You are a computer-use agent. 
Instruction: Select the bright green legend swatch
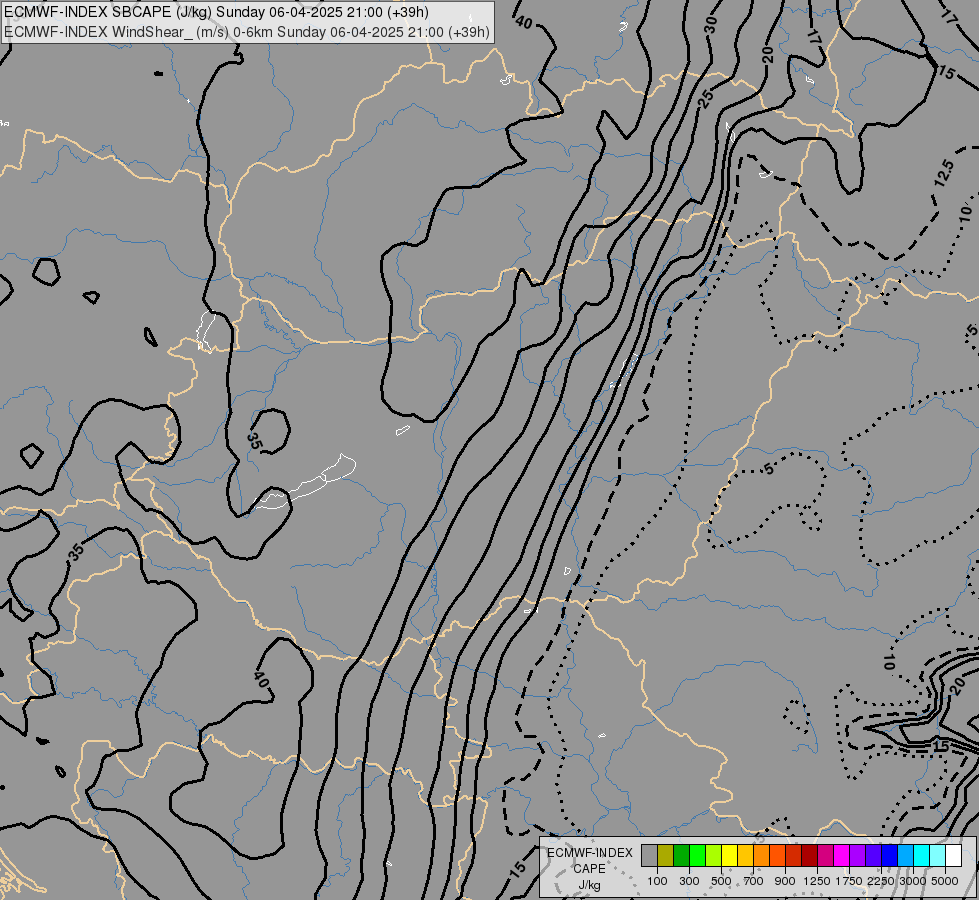[697, 855]
